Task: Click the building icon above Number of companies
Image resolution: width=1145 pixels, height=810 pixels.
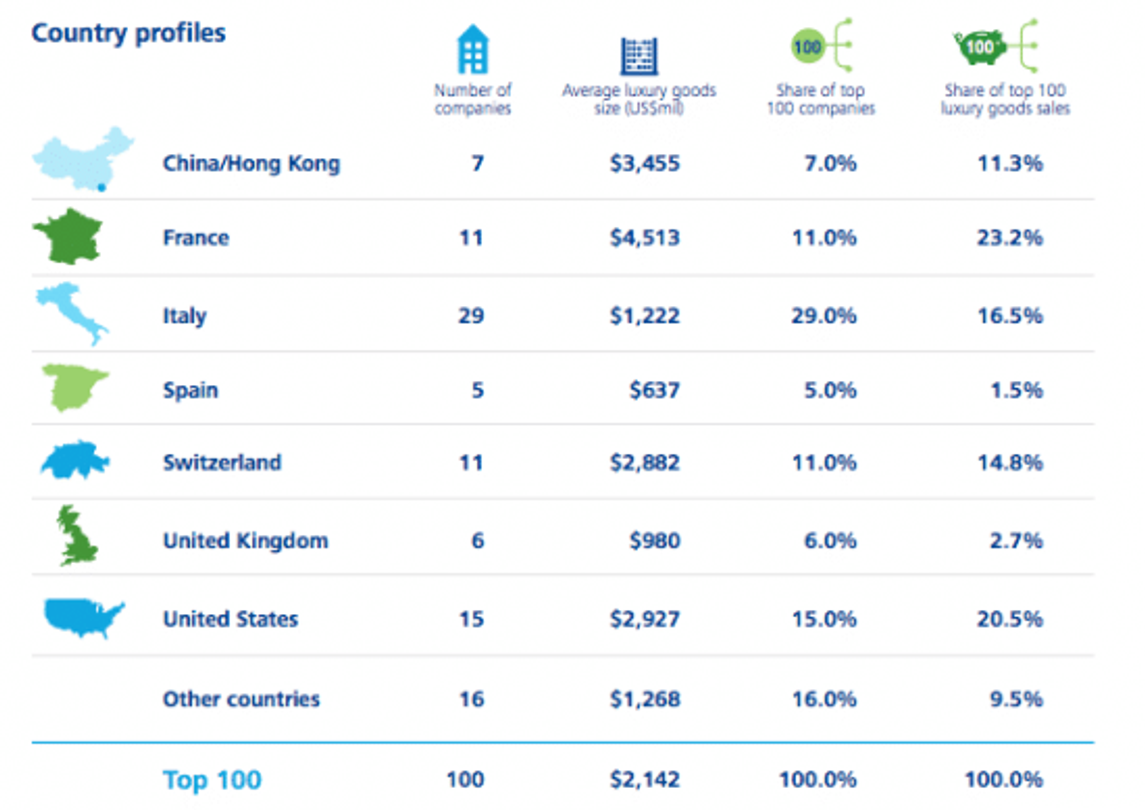Action: click(472, 49)
